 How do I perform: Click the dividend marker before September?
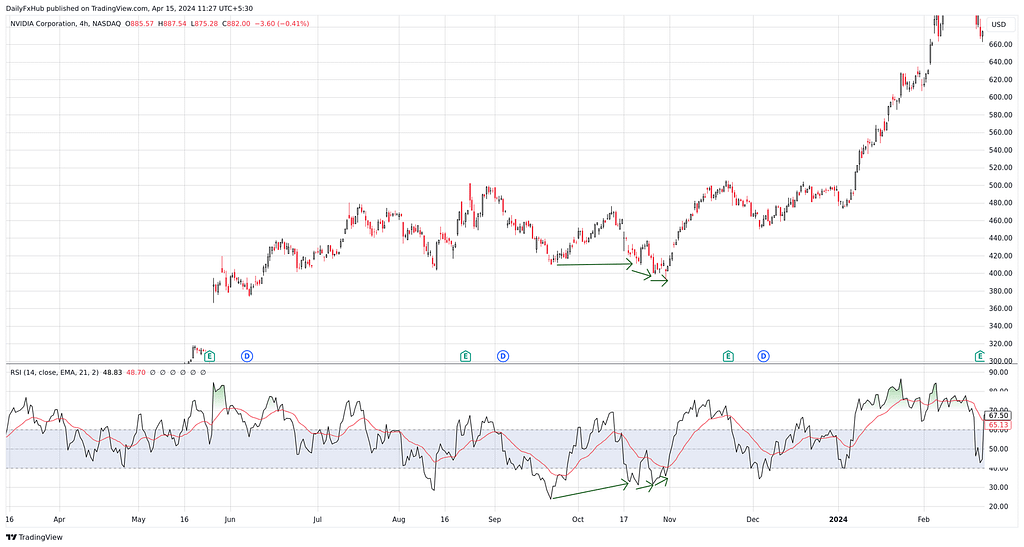[503, 356]
